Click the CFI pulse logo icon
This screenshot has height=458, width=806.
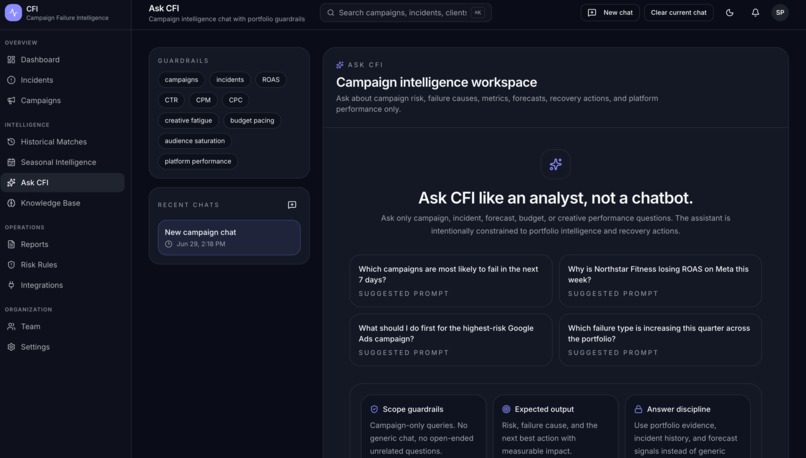[13, 12]
